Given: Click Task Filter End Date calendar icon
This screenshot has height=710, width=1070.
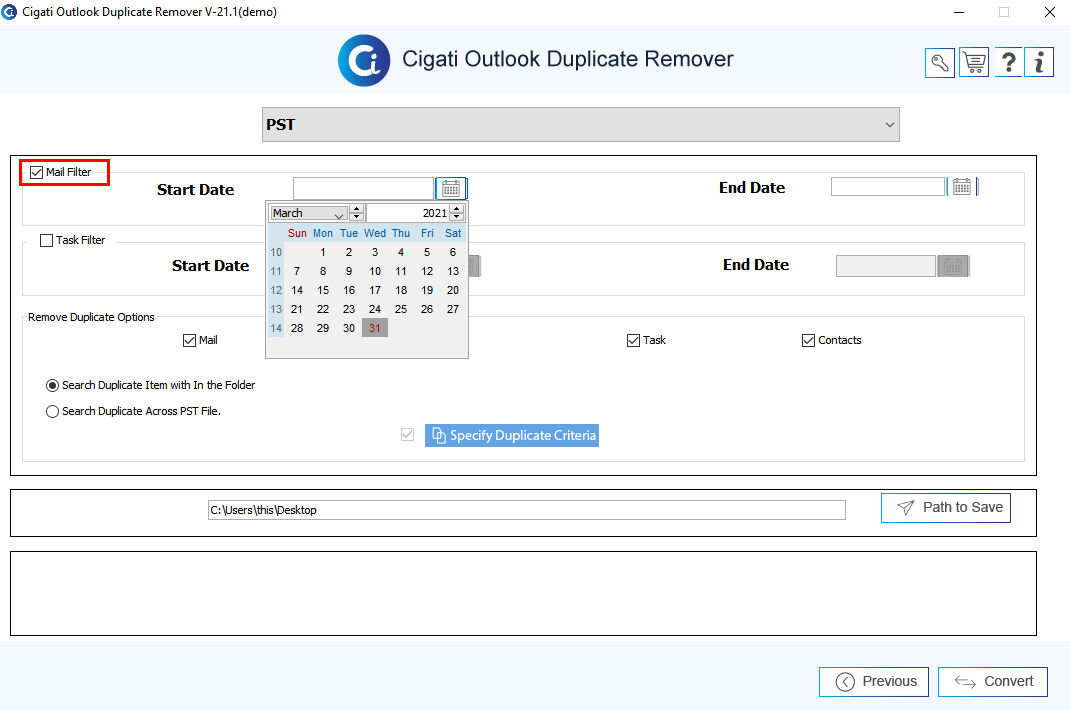Looking at the screenshot, I should 953,266.
